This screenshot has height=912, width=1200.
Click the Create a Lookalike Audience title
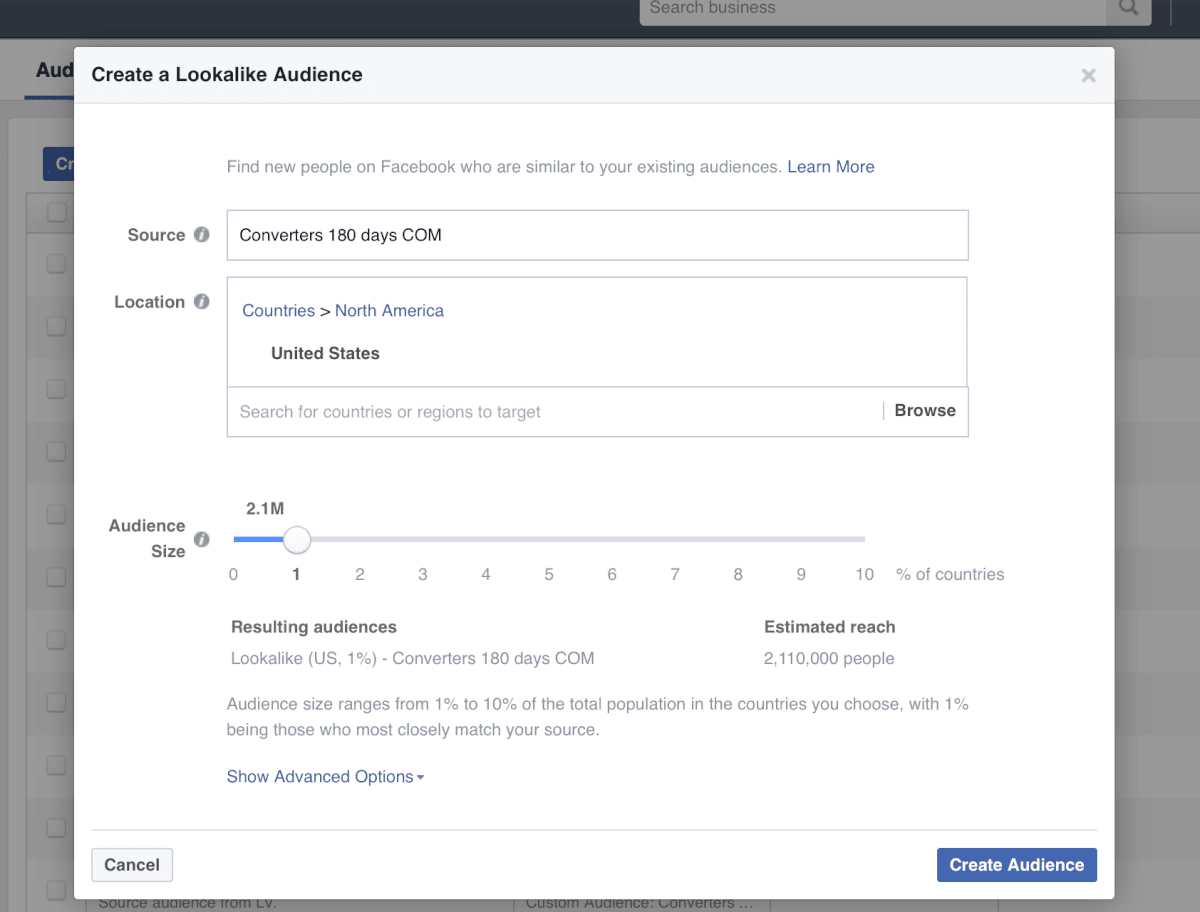(x=227, y=75)
